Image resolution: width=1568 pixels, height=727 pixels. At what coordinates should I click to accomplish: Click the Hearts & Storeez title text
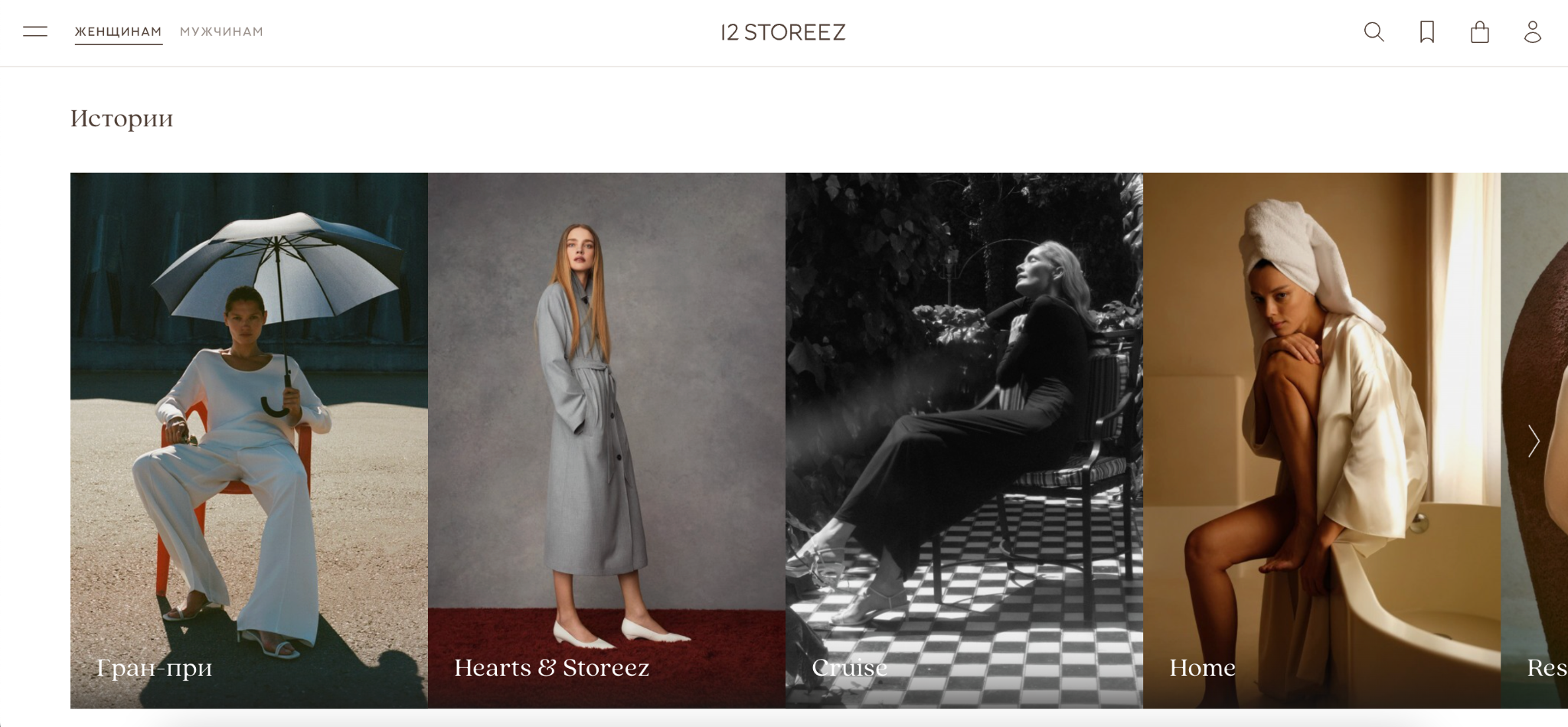[551, 667]
